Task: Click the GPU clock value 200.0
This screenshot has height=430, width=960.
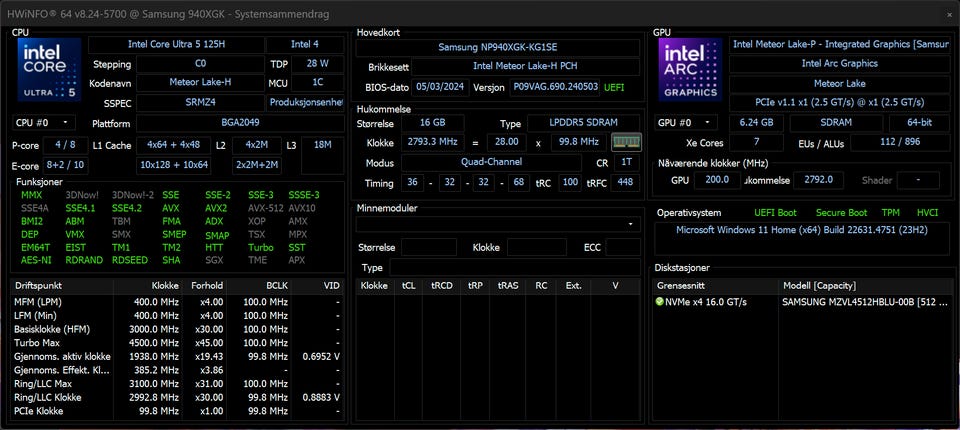Action: pos(718,180)
